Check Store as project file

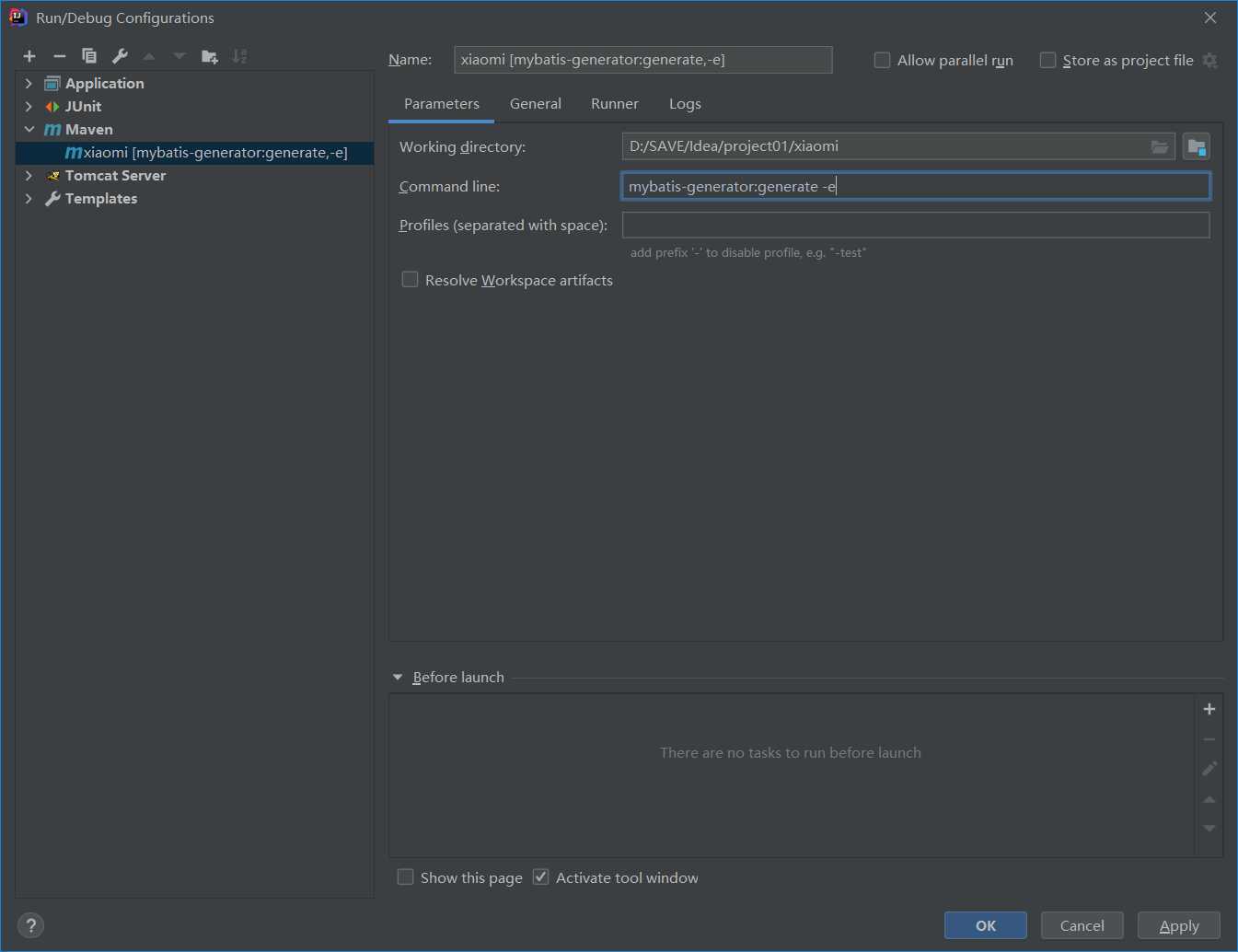1047,61
